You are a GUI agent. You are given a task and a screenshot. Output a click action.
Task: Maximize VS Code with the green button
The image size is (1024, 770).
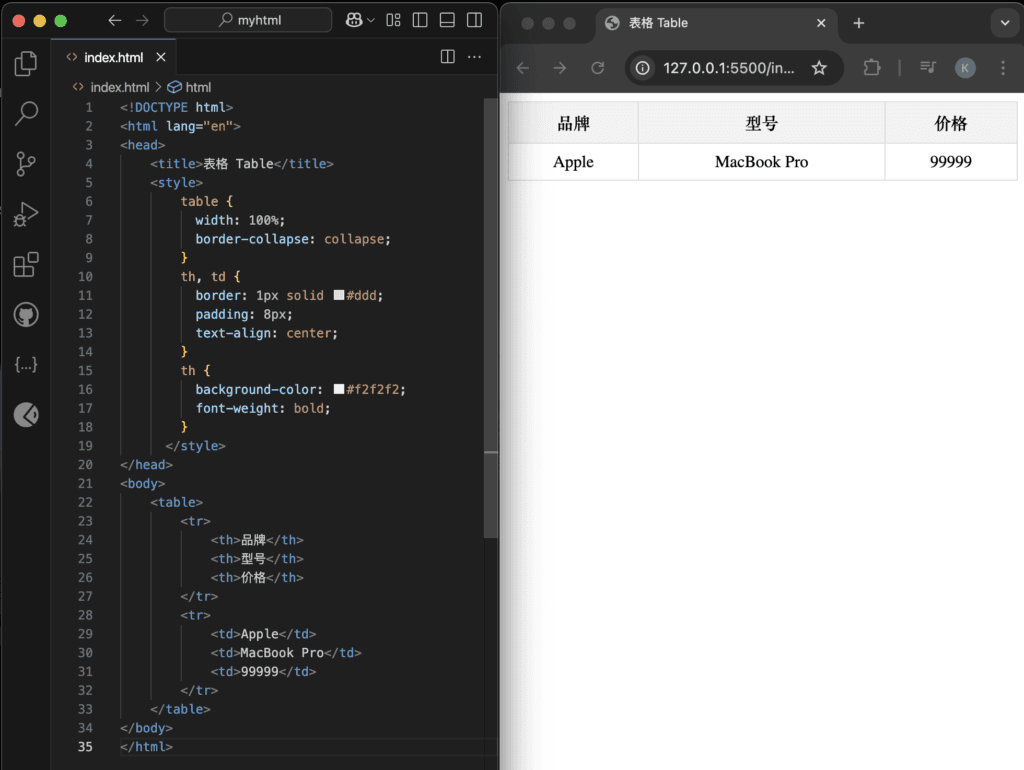tap(61, 21)
